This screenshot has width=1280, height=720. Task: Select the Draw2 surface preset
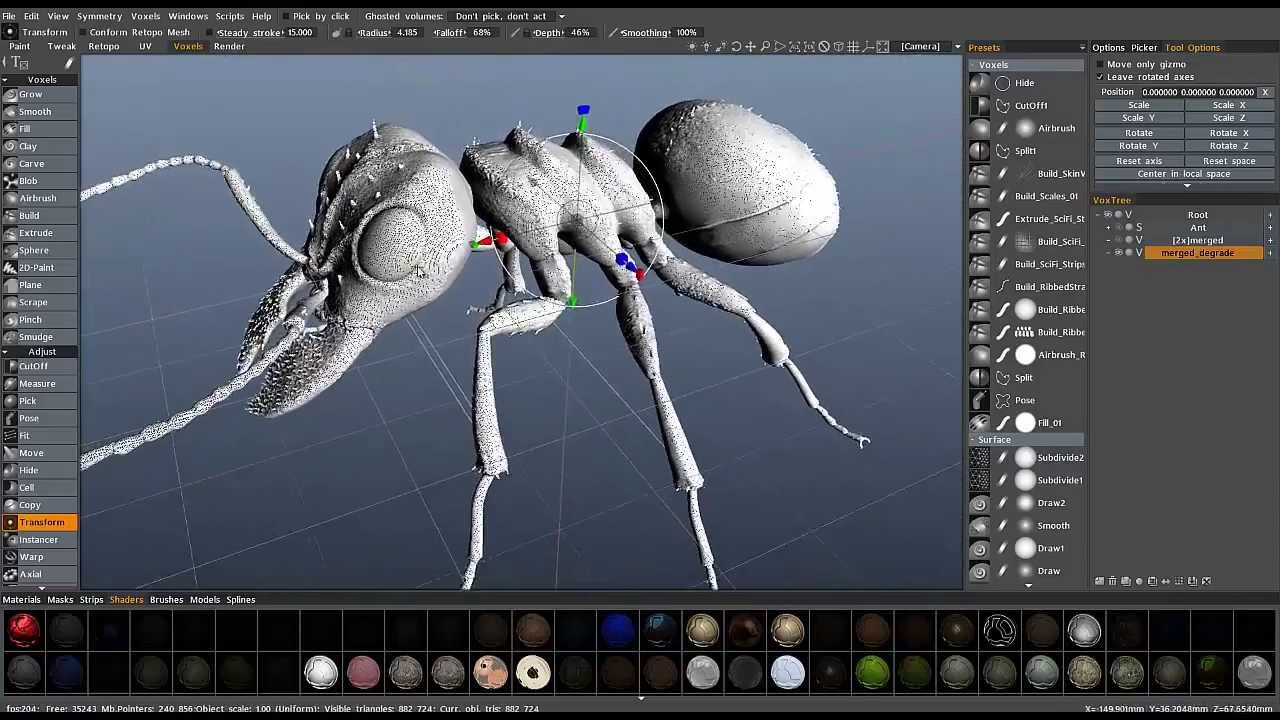(1050, 503)
